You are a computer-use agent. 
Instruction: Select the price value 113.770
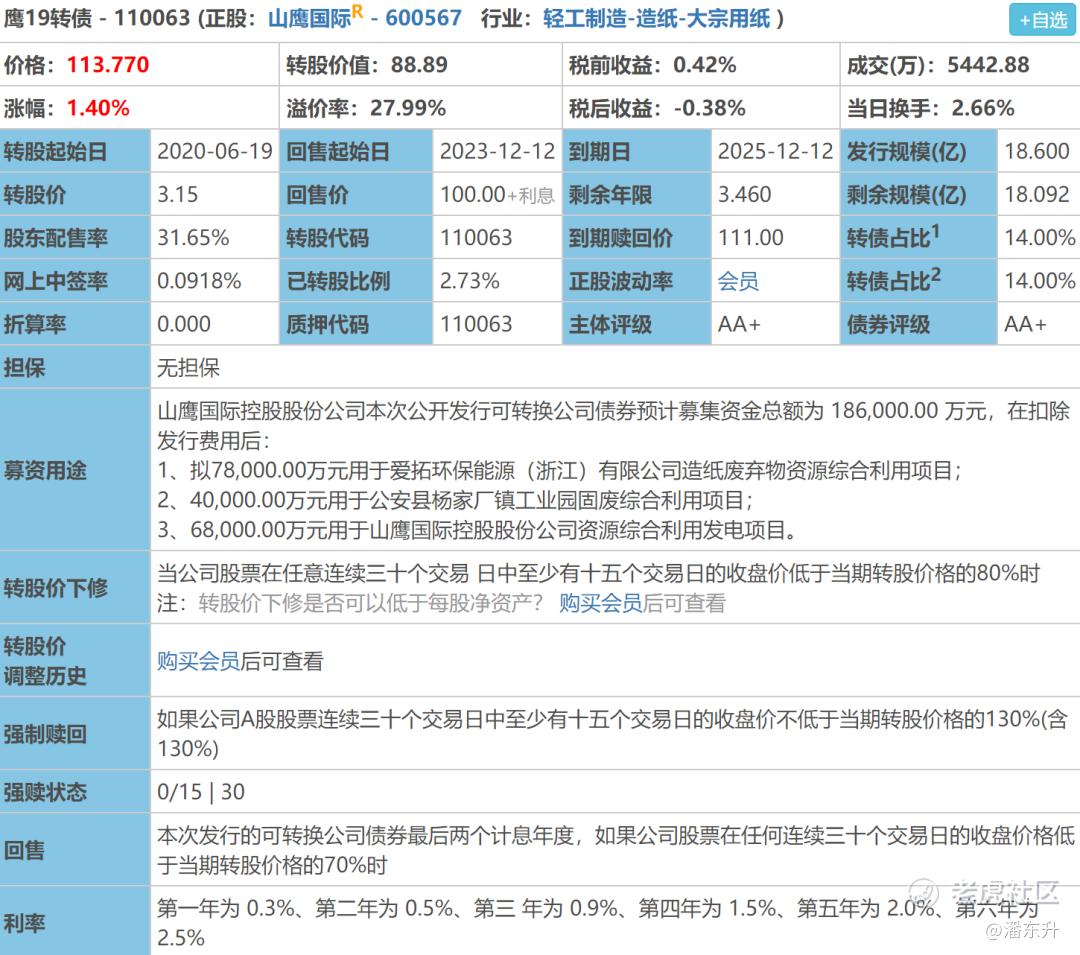[108, 65]
